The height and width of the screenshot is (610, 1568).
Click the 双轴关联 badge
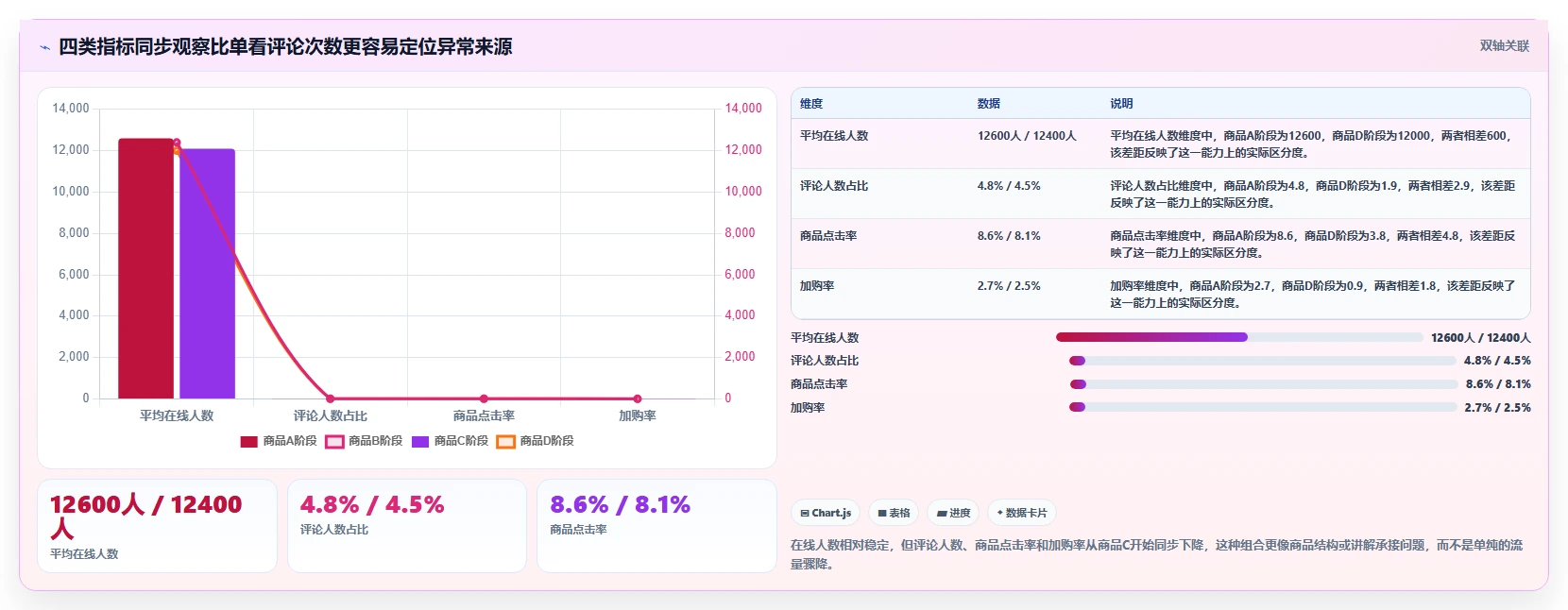(1504, 46)
